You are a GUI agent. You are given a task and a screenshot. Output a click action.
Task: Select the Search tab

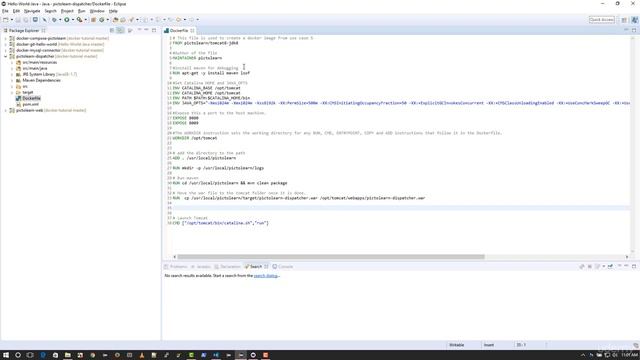256,267
